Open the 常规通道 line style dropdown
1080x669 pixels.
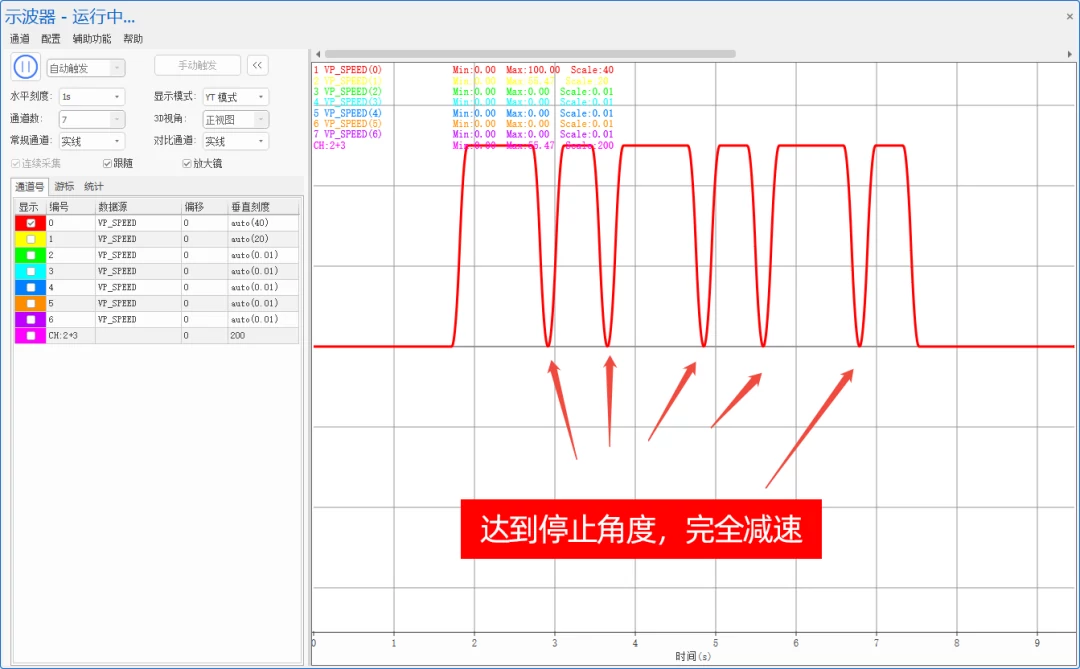(x=92, y=141)
